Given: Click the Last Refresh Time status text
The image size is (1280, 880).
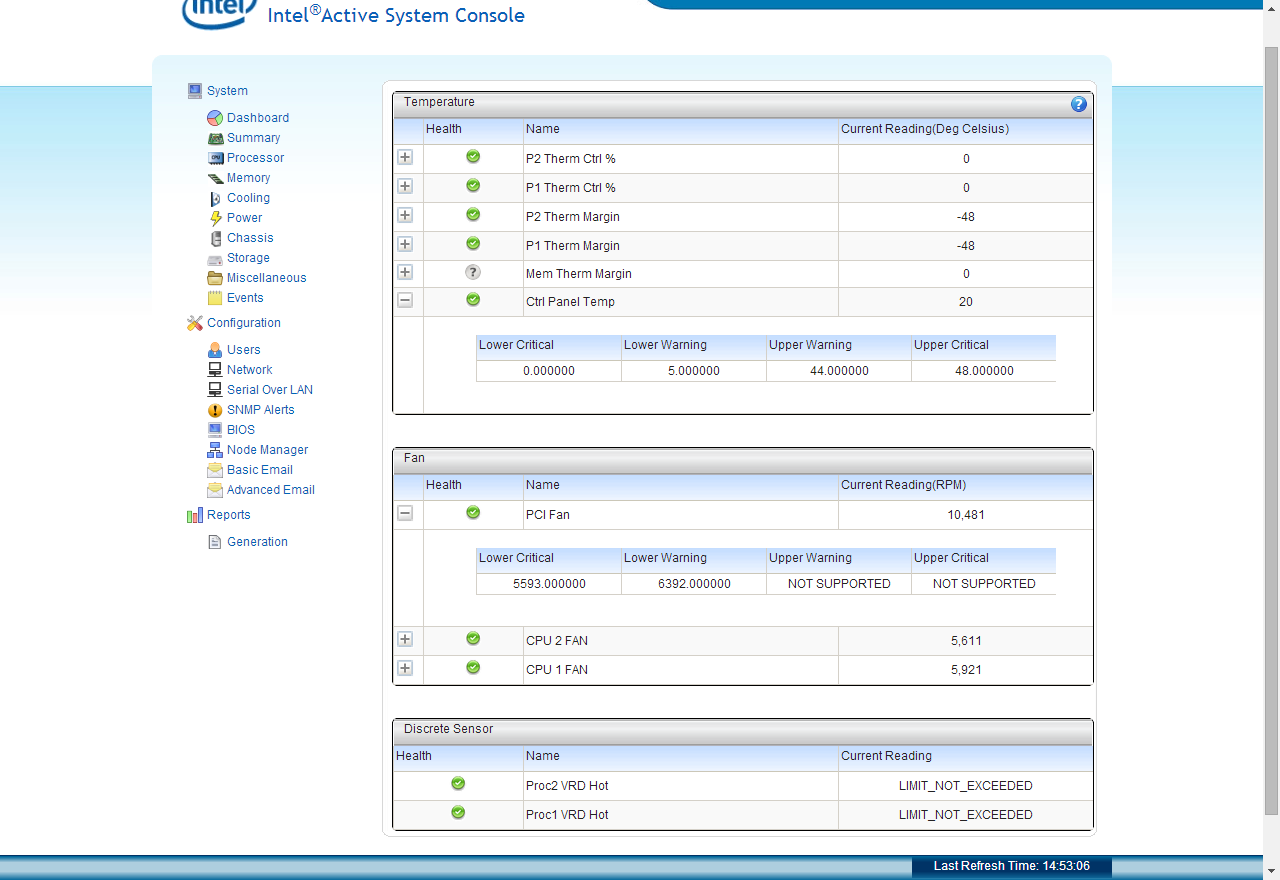Looking at the screenshot, I should pos(1011,866).
